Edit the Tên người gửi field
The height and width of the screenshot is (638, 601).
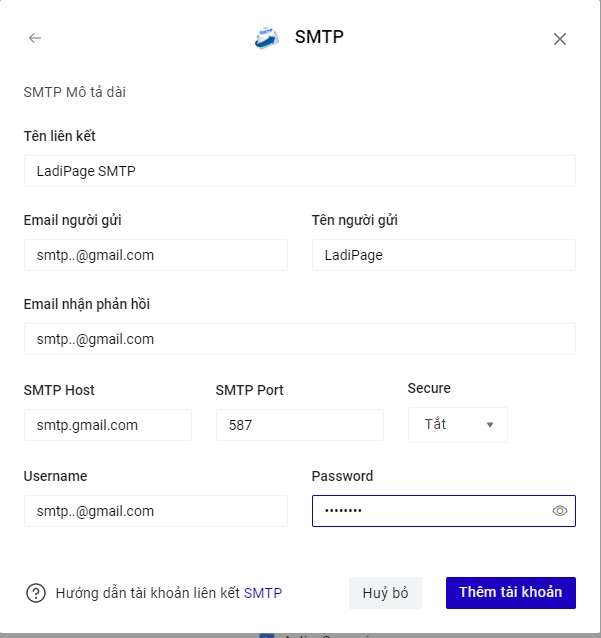pos(443,255)
